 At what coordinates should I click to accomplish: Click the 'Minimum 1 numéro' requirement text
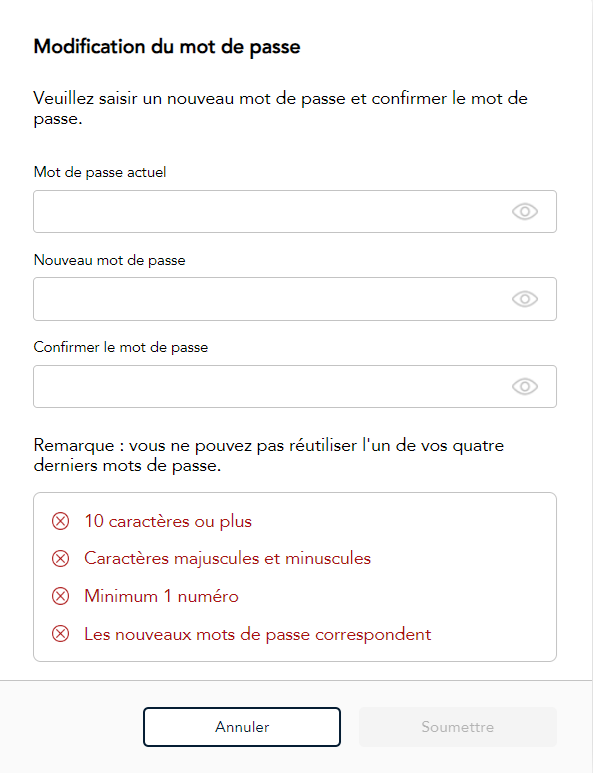pos(161,597)
